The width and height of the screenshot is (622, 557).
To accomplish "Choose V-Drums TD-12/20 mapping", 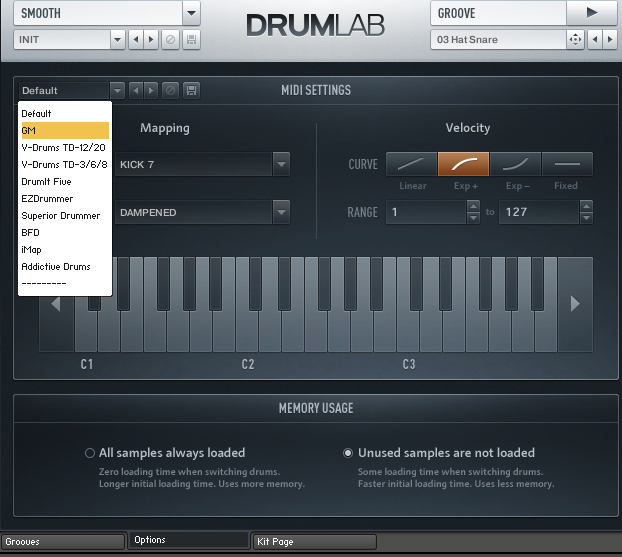I will click(x=65, y=148).
